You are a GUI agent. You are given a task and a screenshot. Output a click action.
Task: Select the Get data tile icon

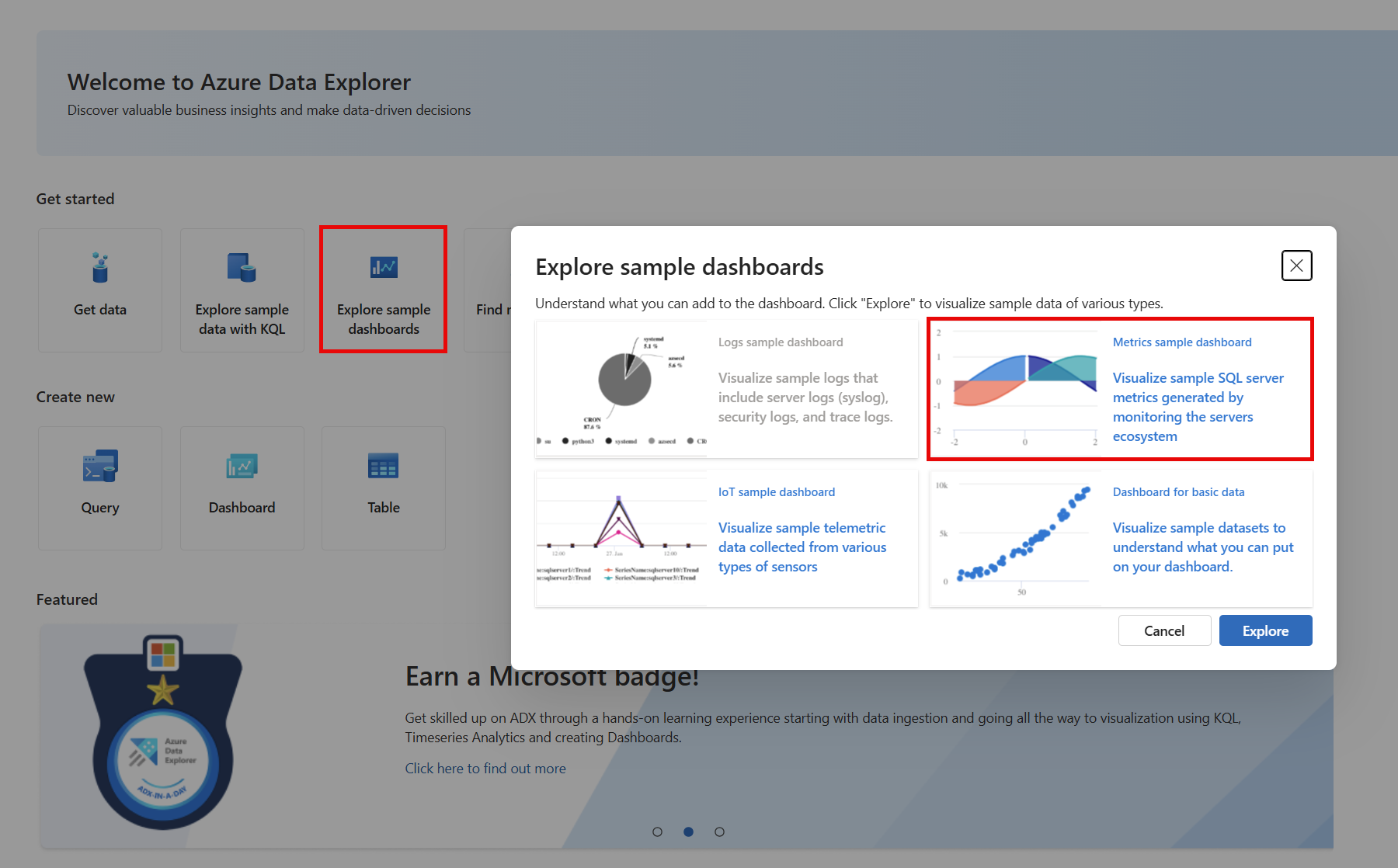pyautogui.click(x=99, y=267)
